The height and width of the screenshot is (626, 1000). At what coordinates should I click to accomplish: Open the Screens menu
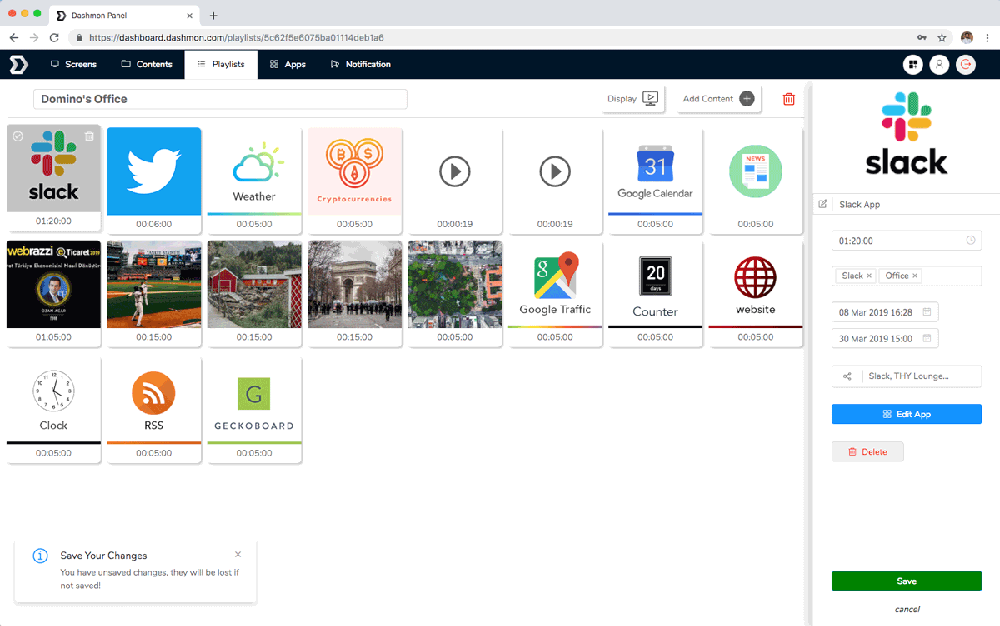(x=74, y=64)
